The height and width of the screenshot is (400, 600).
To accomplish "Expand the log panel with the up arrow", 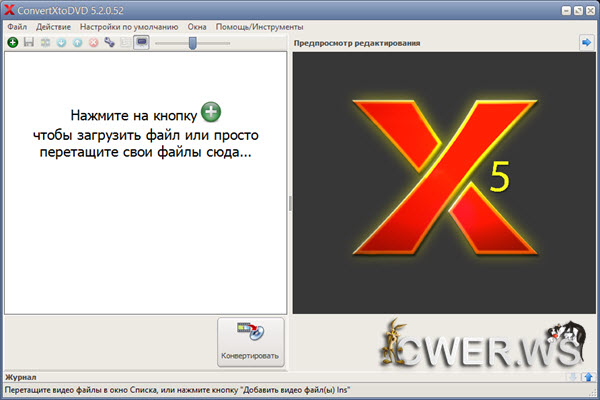I will point(589,376).
